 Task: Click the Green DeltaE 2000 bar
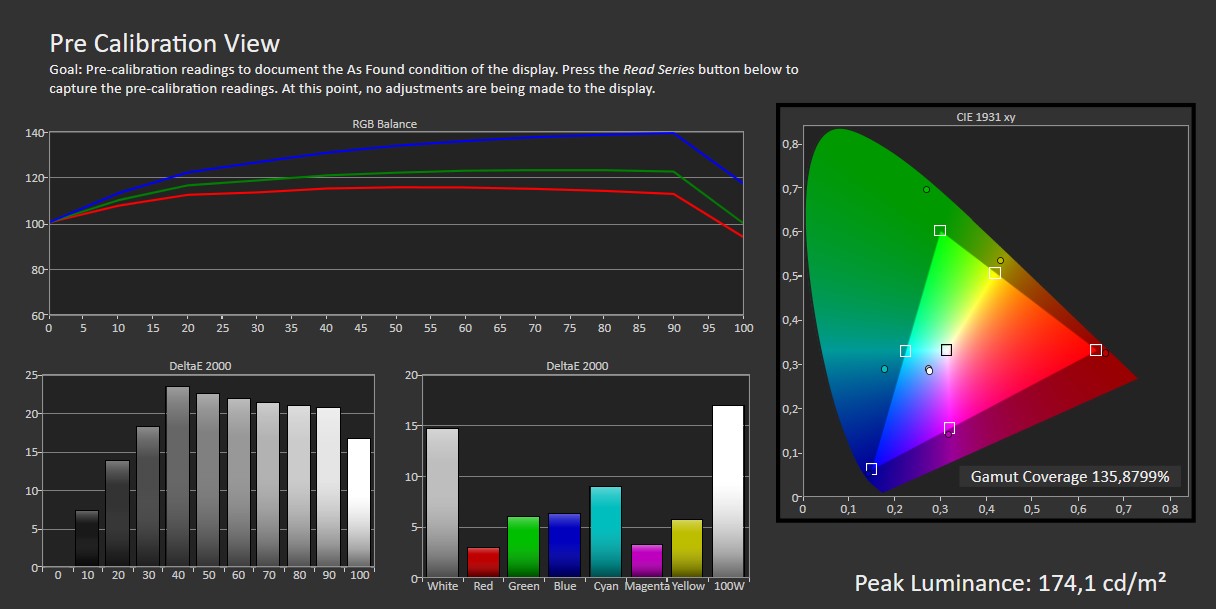point(523,547)
